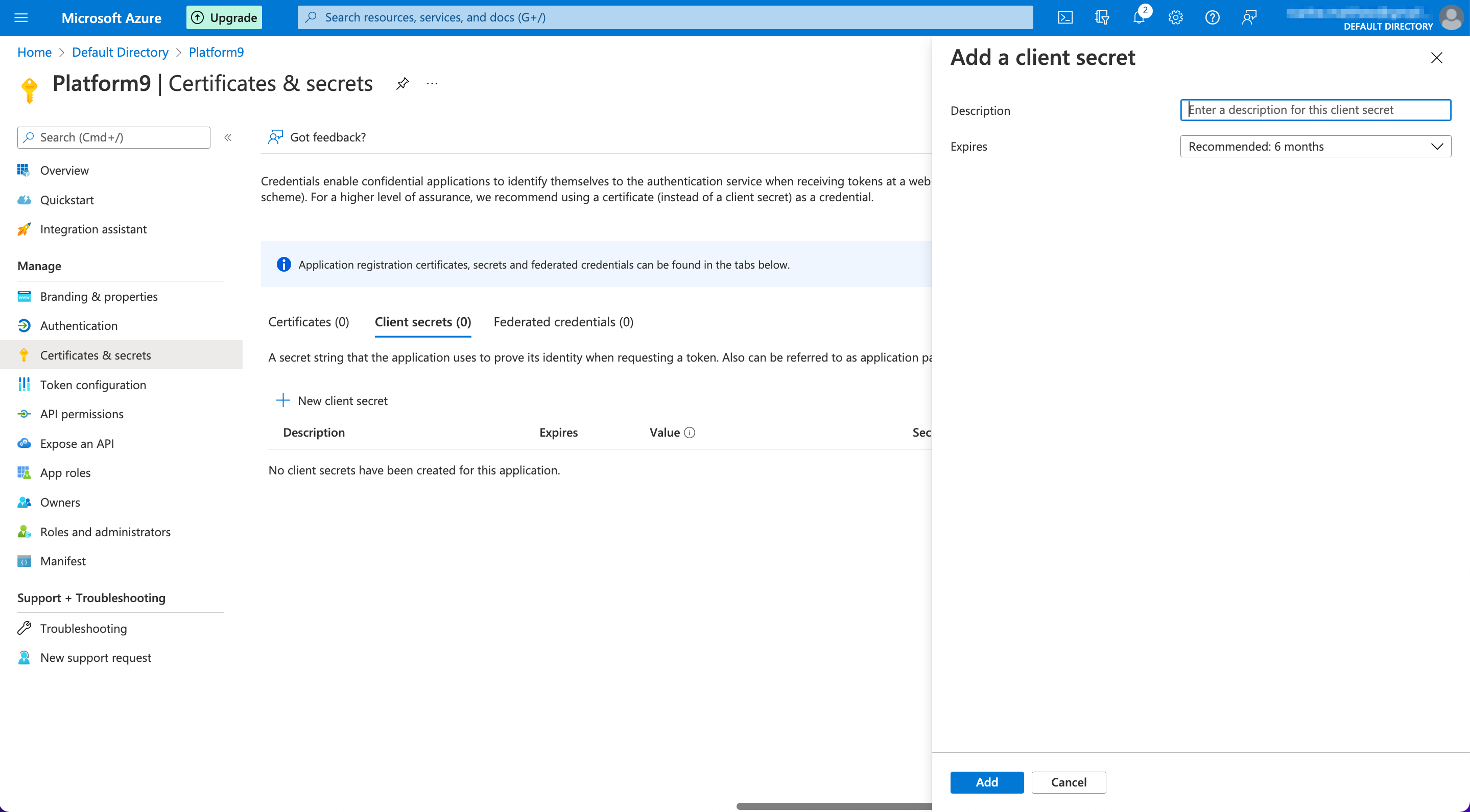Open the portal hamburger menu
The width and height of the screenshot is (1470, 812).
click(x=21, y=18)
